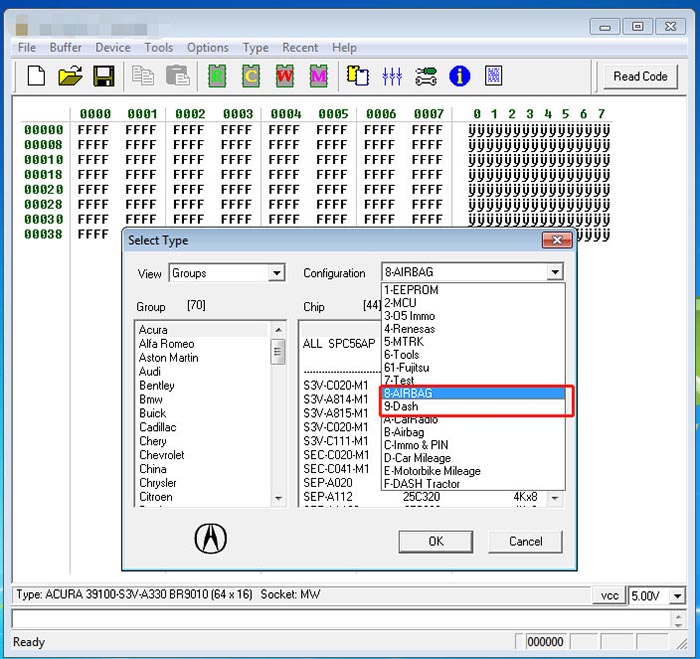Open the Recent menu

(x=300, y=47)
